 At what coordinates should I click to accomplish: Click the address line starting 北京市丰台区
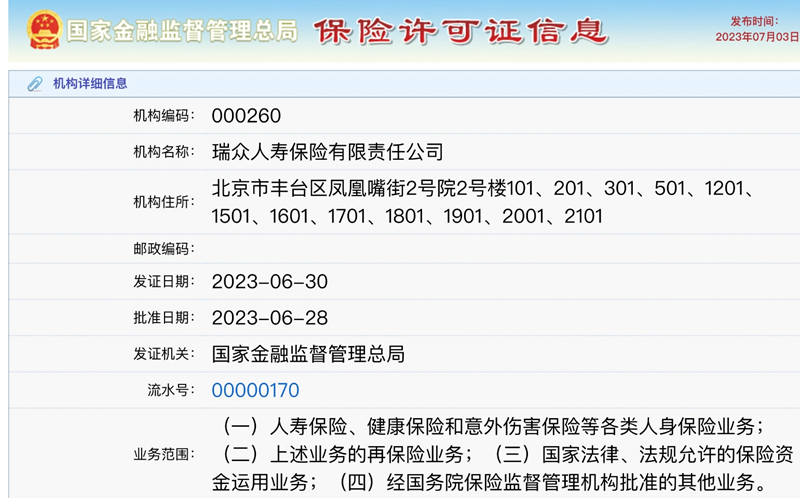(484, 189)
